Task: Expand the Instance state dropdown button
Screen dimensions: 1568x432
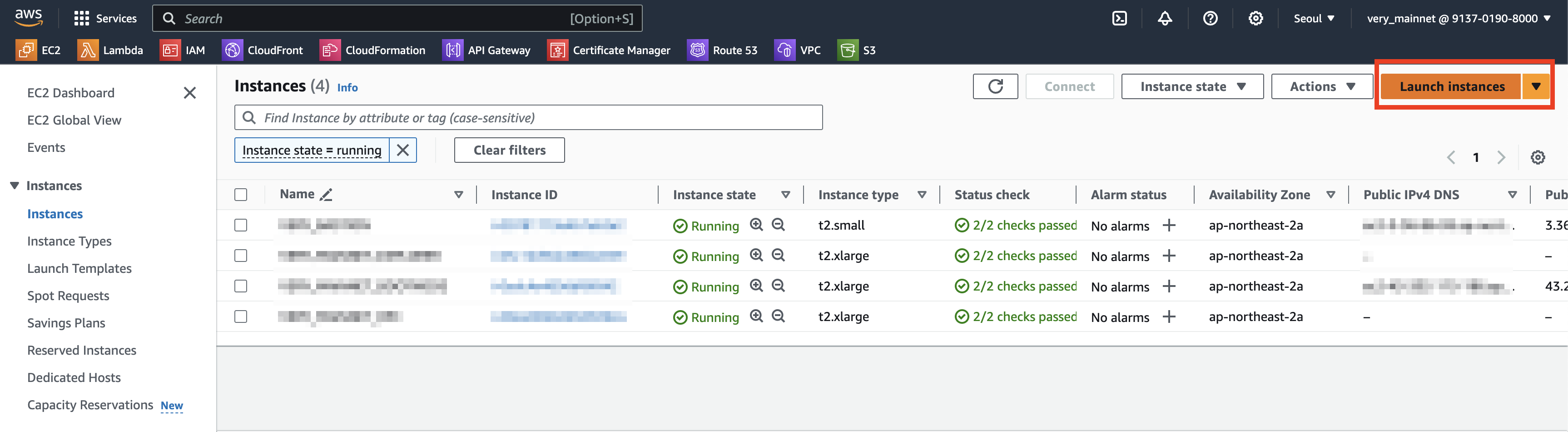Action: point(1192,86)
